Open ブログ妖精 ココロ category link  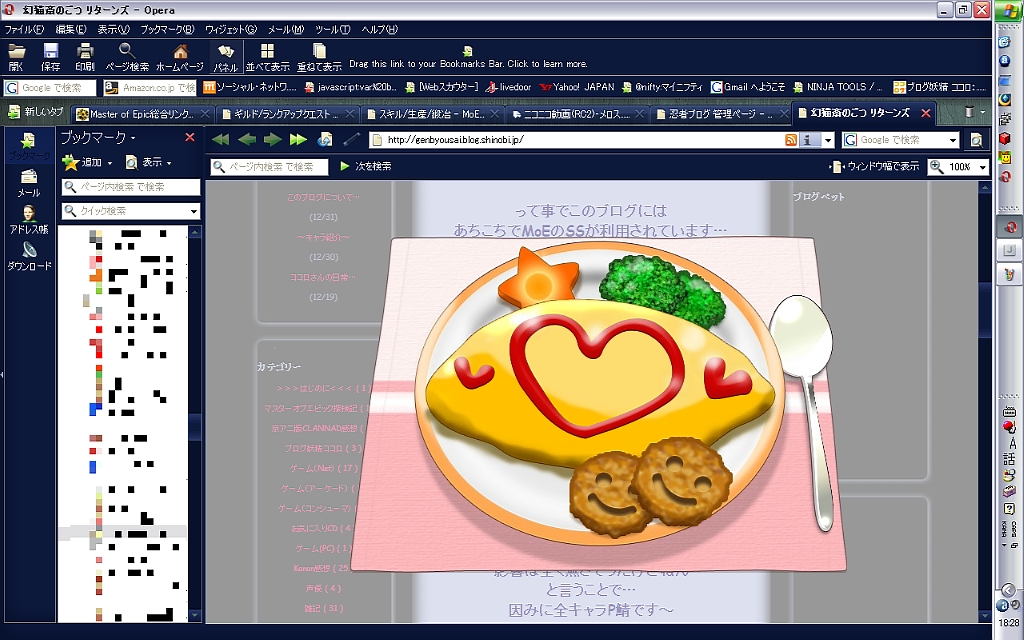(323, 448)
